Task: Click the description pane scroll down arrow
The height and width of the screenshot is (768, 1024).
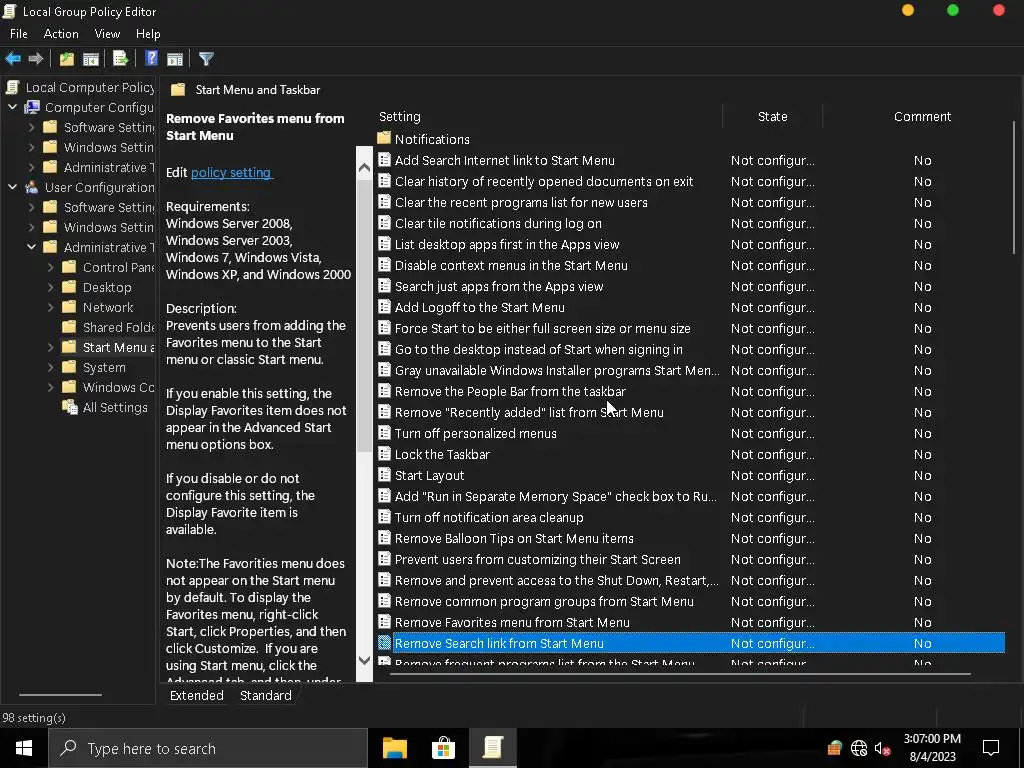Action: pos(364,660)
